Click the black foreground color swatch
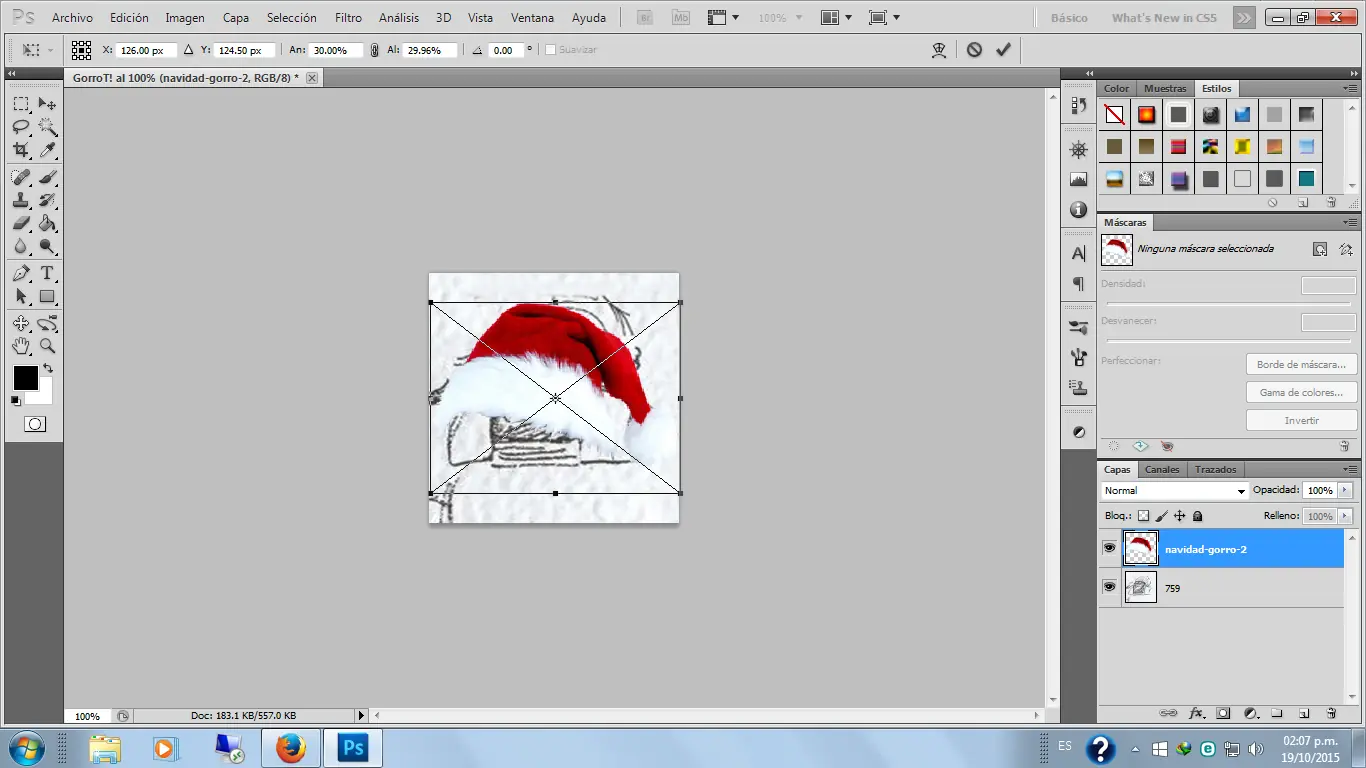Image resolution: width=1366 pixels, height=768 pixels. [25, 378]
